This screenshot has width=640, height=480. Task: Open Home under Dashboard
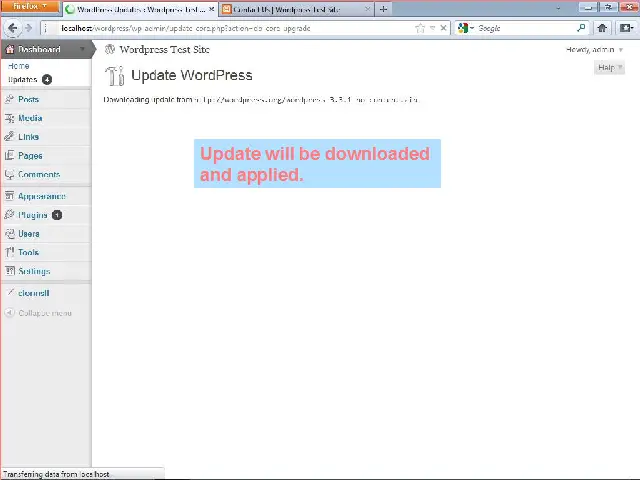click(18, 66)
